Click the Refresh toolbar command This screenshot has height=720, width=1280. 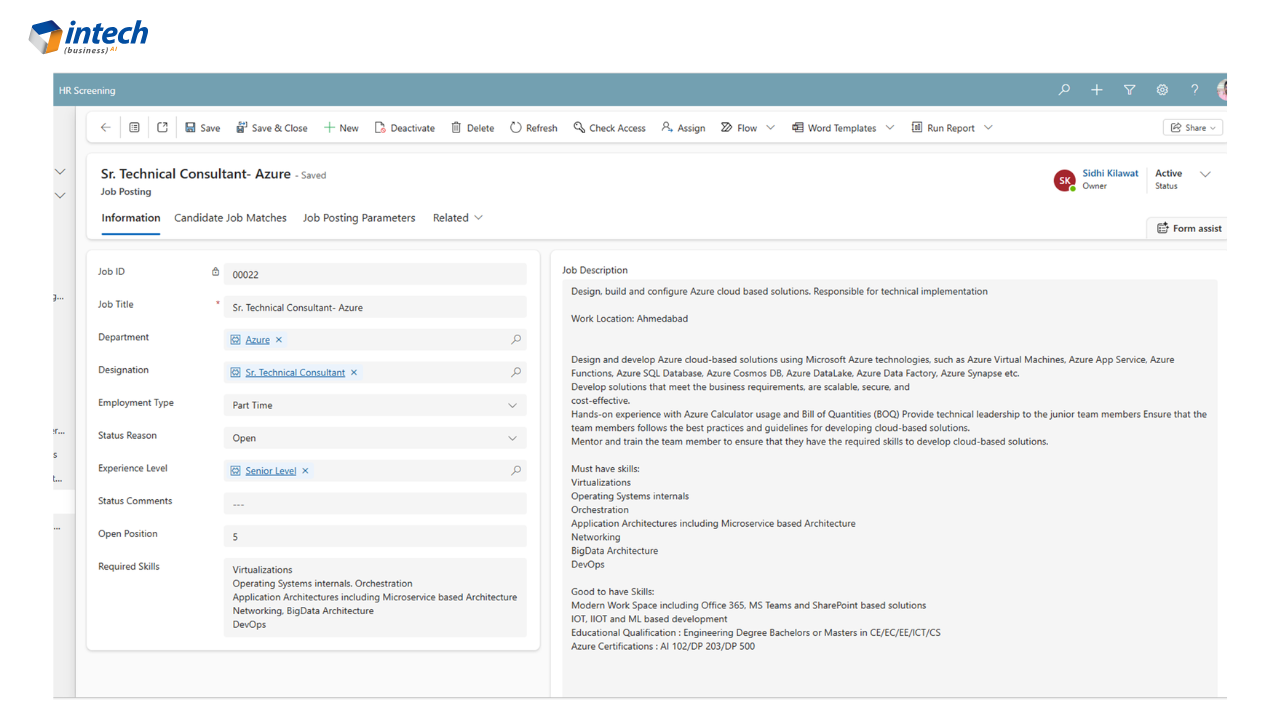click(x=533, y=128)
